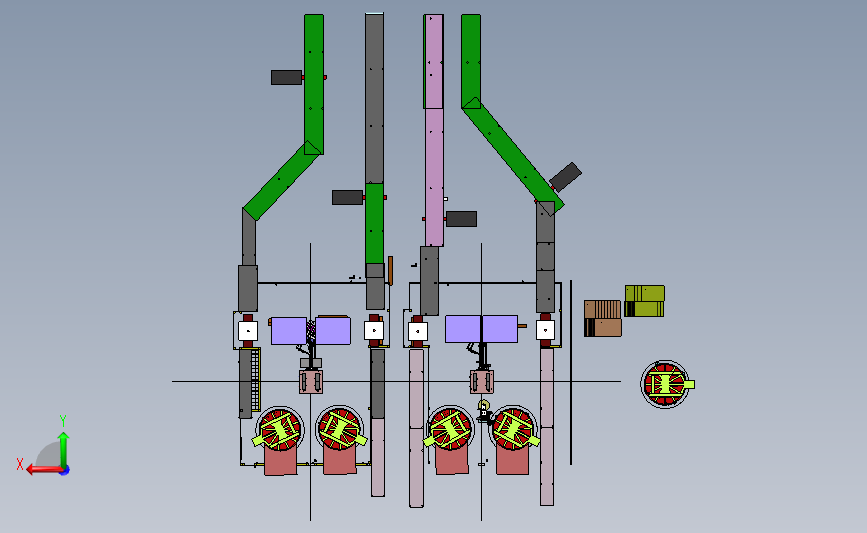Viewport: 867px width, 533px height.
Task: Select the leftmost white square unit
Action: click(x=248, y=331)
